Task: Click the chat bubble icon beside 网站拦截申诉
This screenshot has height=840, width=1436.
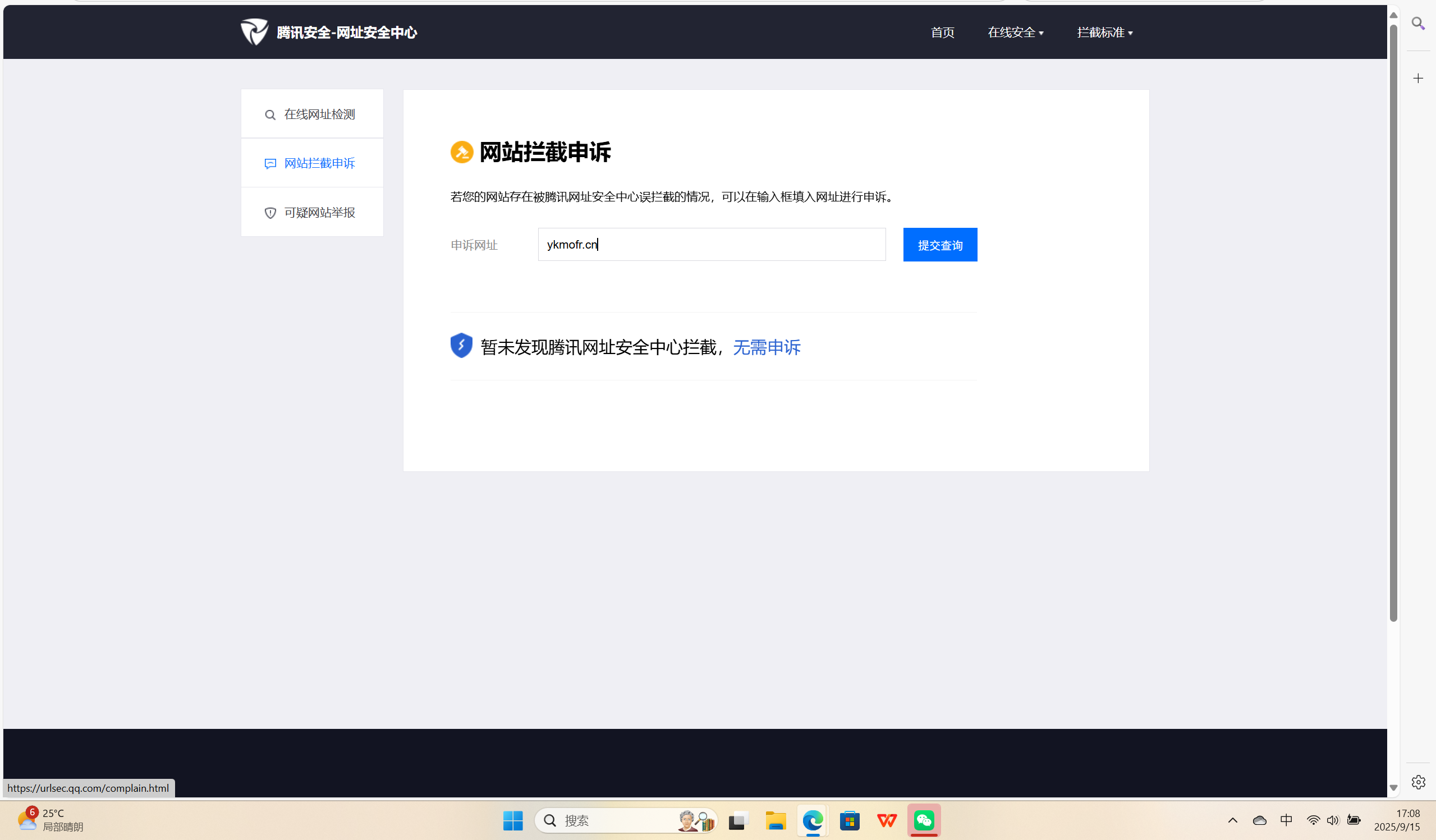Action: coord(270,163)
